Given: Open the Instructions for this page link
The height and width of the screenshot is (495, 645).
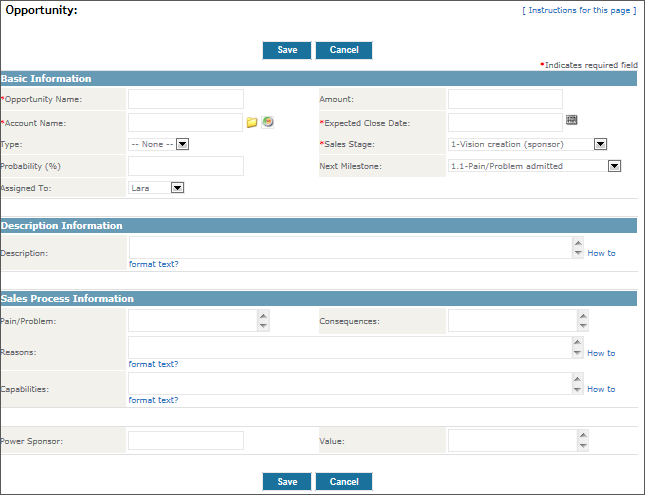Looking at the screenshot, I should [579, 9].
